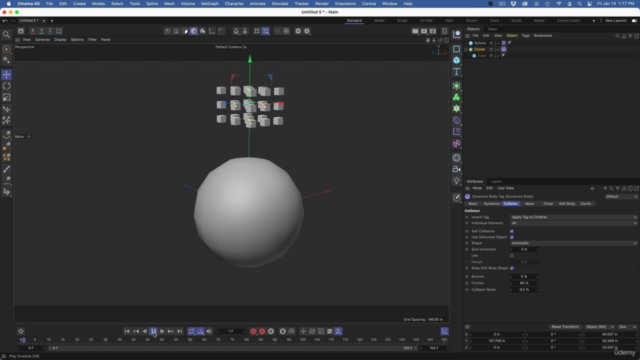Click the Bounce value field

[524, 277]
